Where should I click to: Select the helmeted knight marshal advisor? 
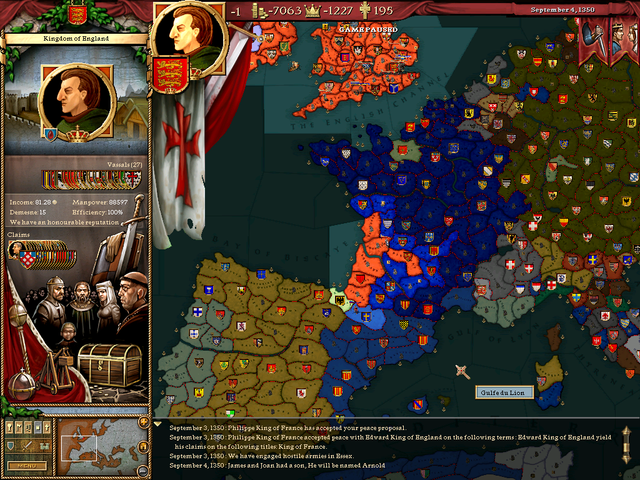[x=52, y=300]
